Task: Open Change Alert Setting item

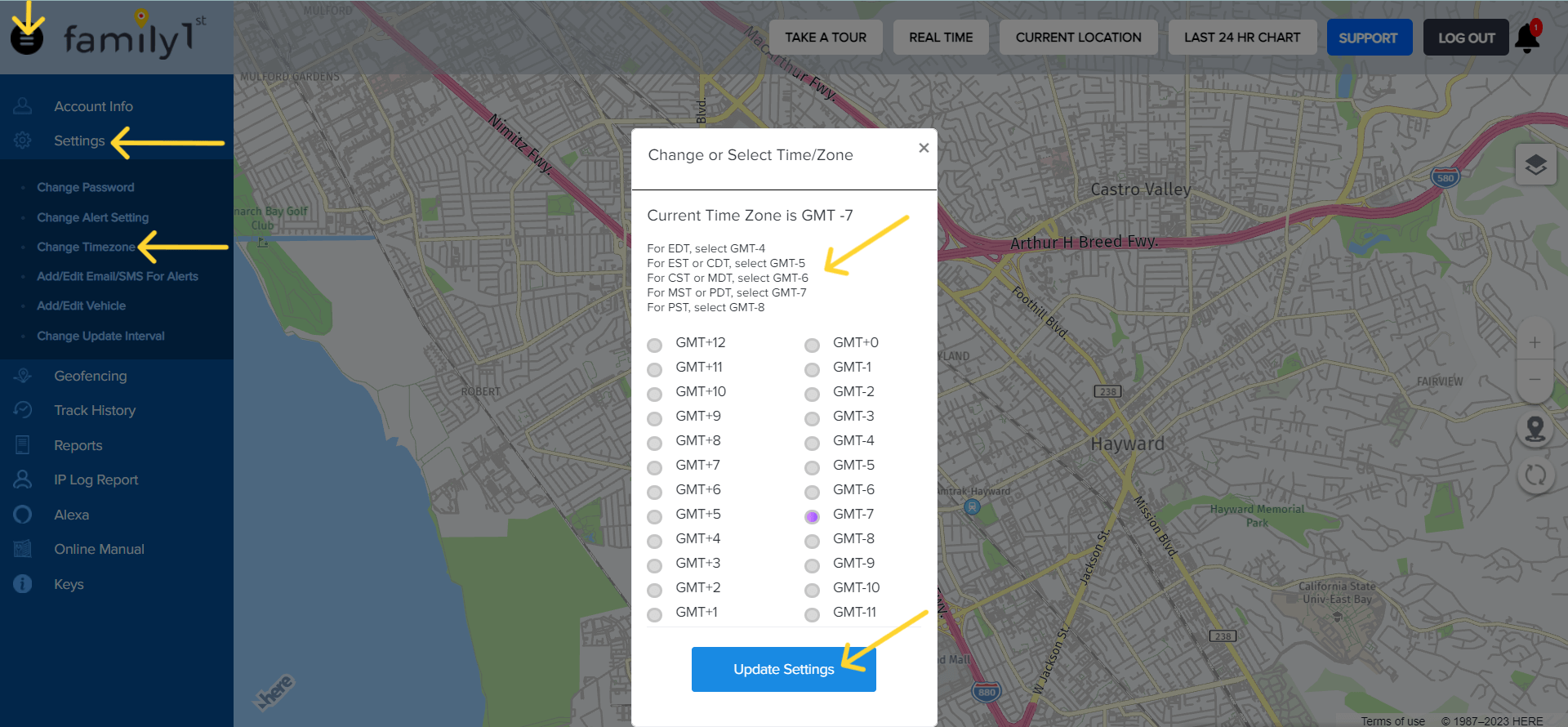Action: (x=92, y=217)
